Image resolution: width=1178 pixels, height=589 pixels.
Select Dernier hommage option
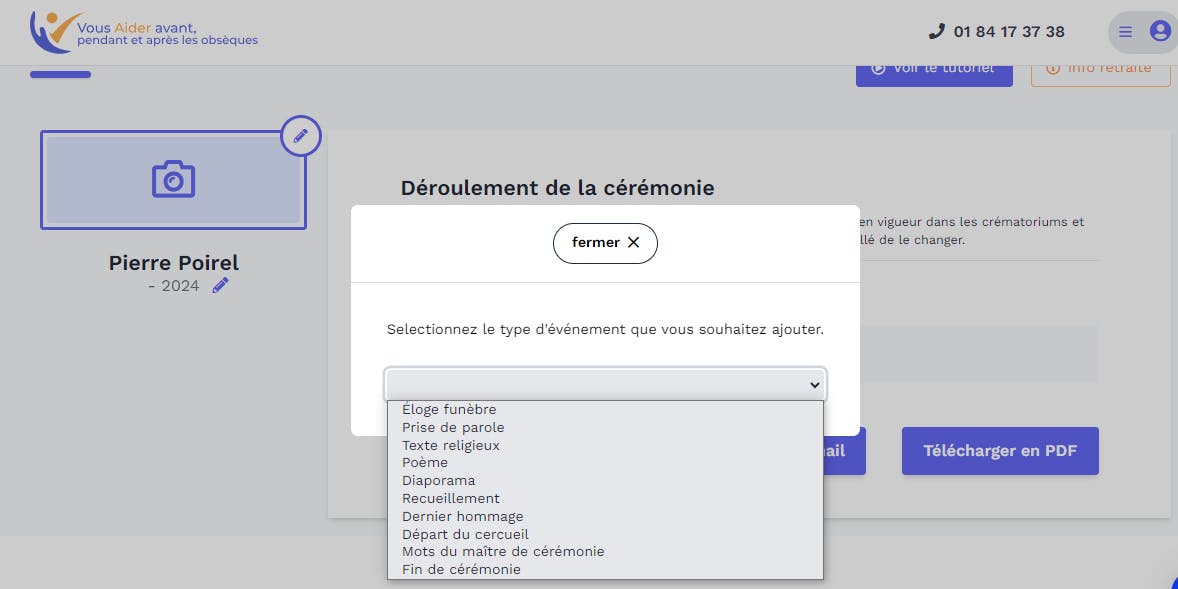606,517
